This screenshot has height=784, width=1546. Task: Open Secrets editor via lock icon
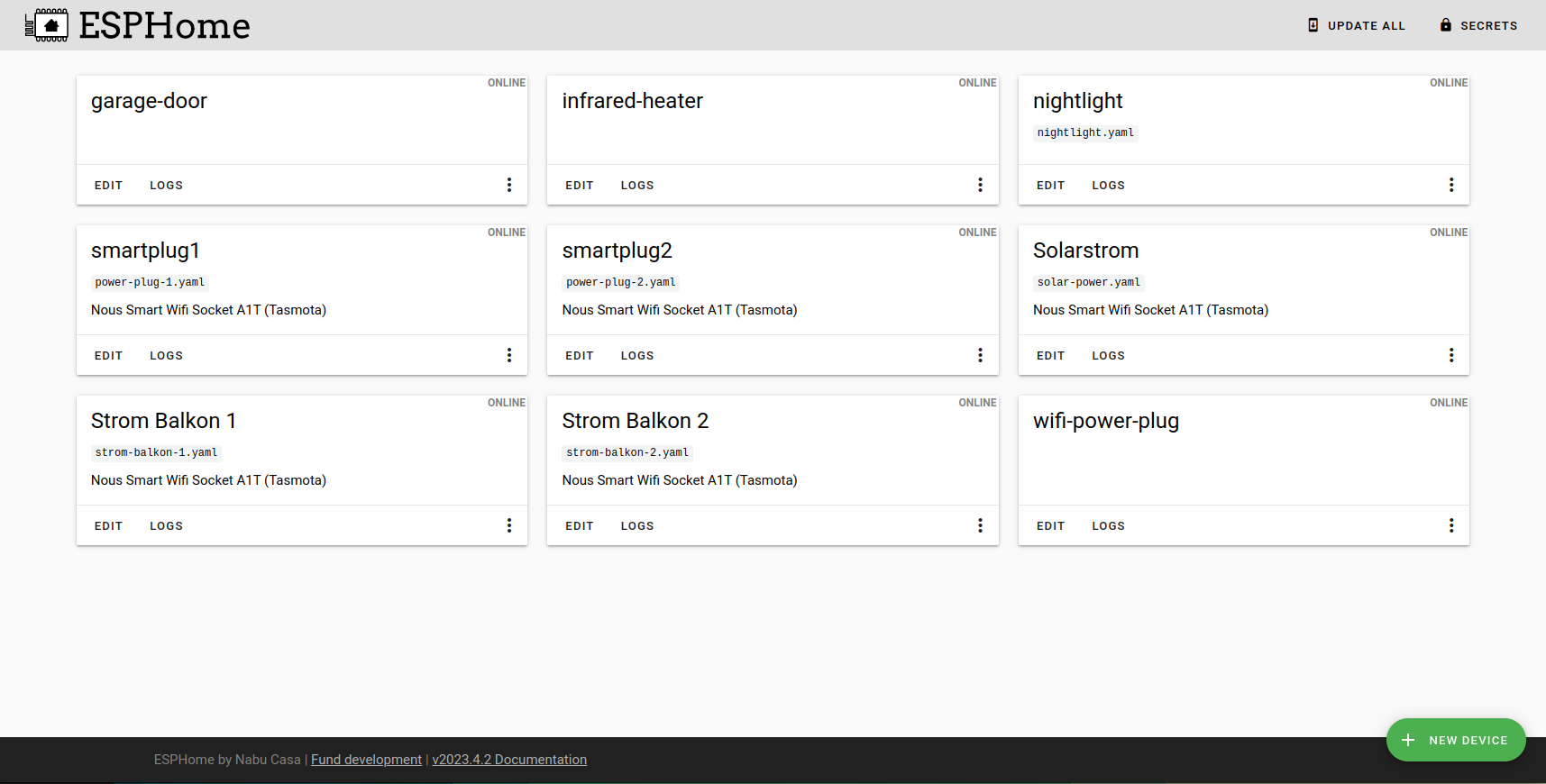[1446, 25]
